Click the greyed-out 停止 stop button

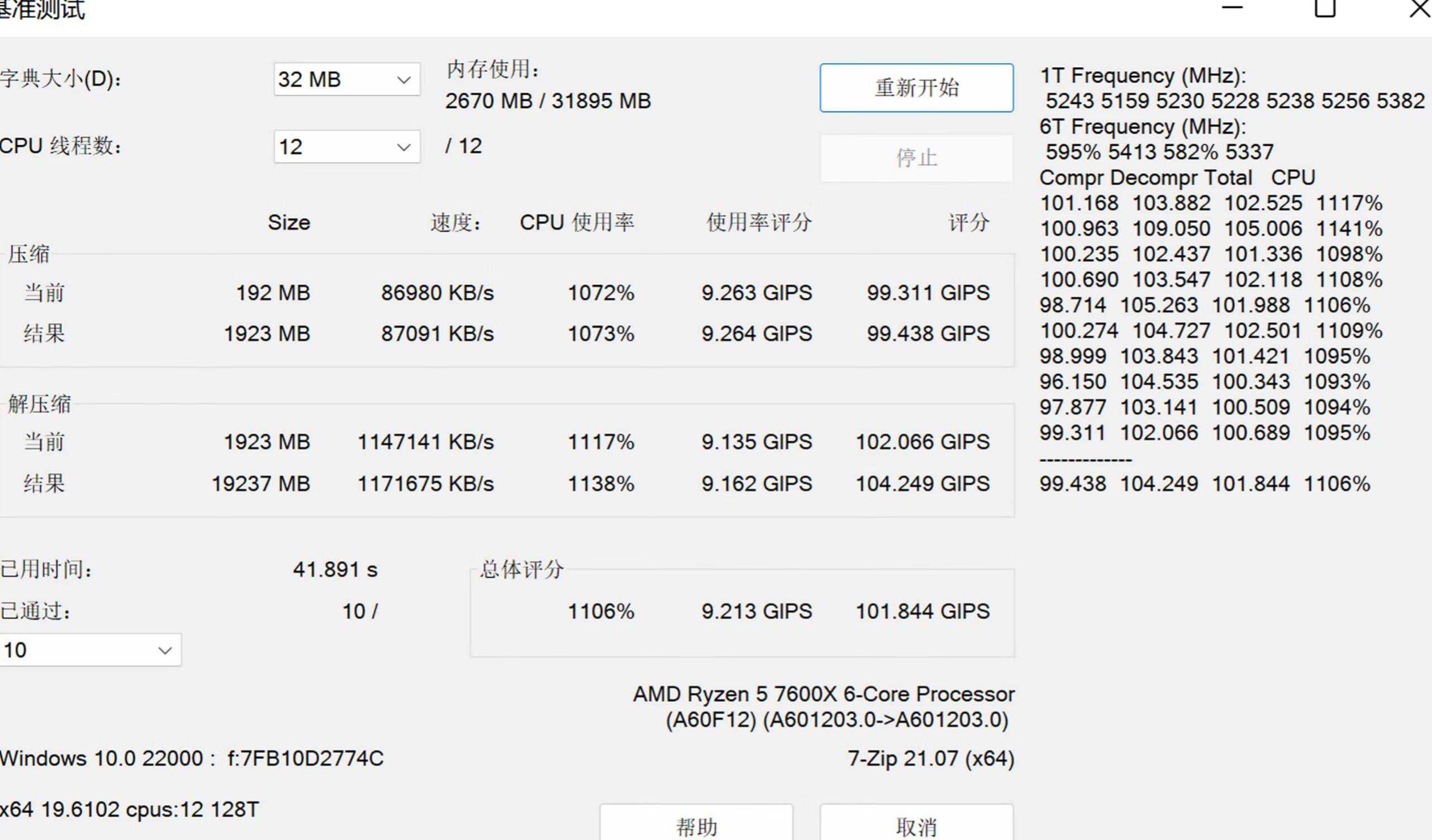(916, 158)
